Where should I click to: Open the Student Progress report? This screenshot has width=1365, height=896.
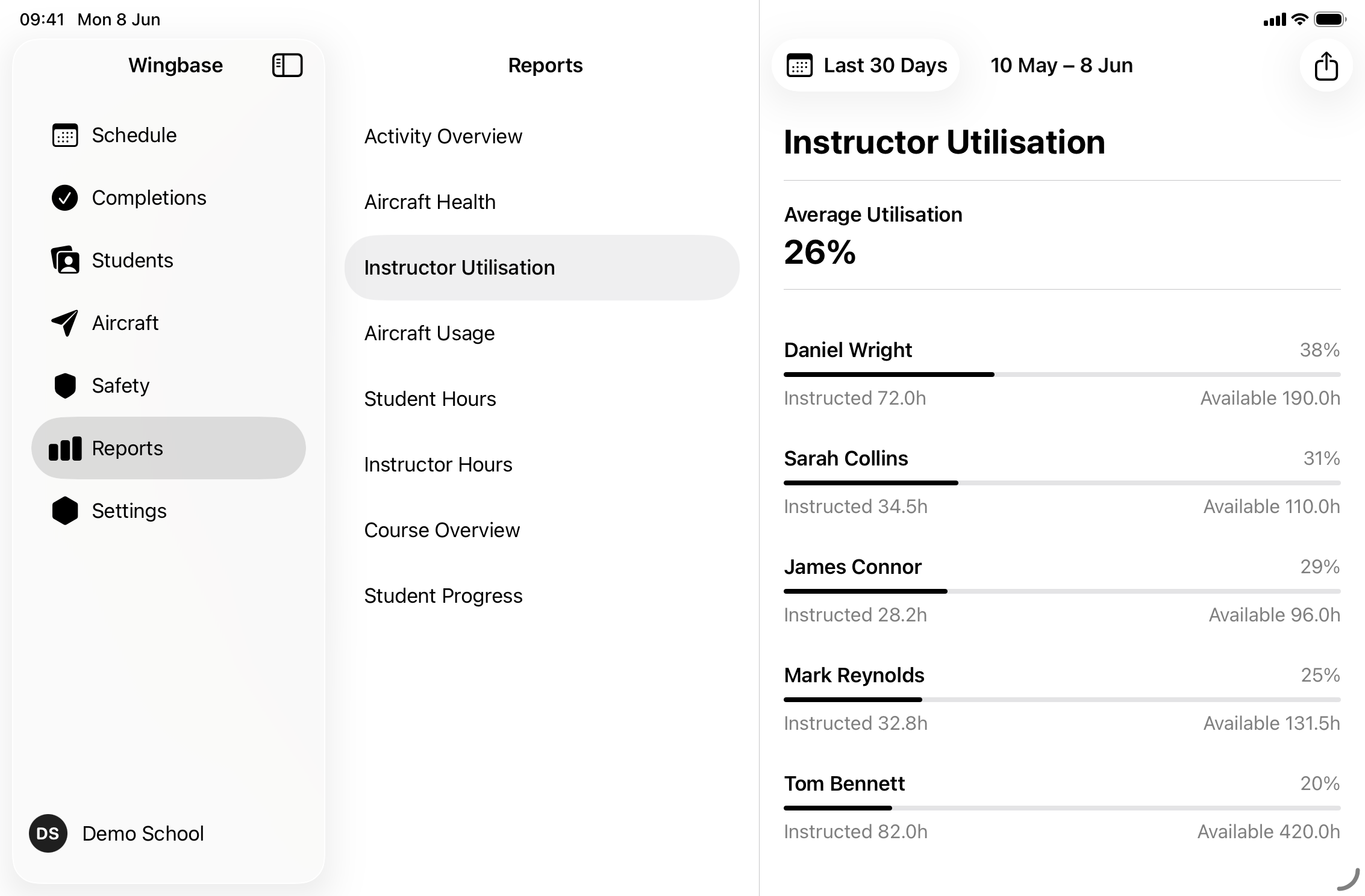[542, 596]
